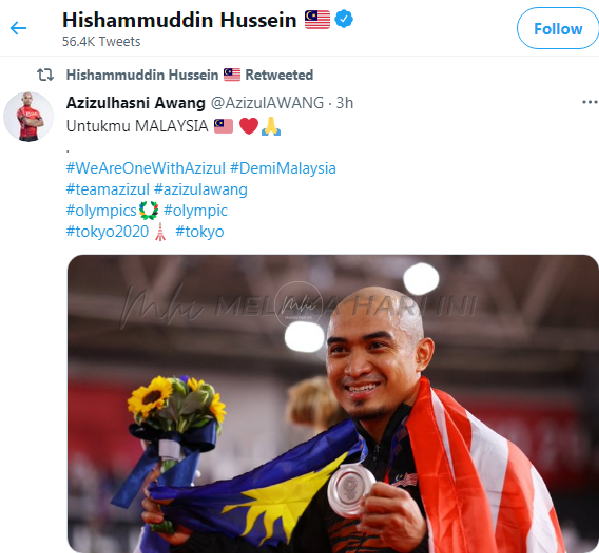Click Hishammuddin Hussein Retweeted label
Image resolution: width=599 pixels, height=553 pixels.
pos(189,75)
